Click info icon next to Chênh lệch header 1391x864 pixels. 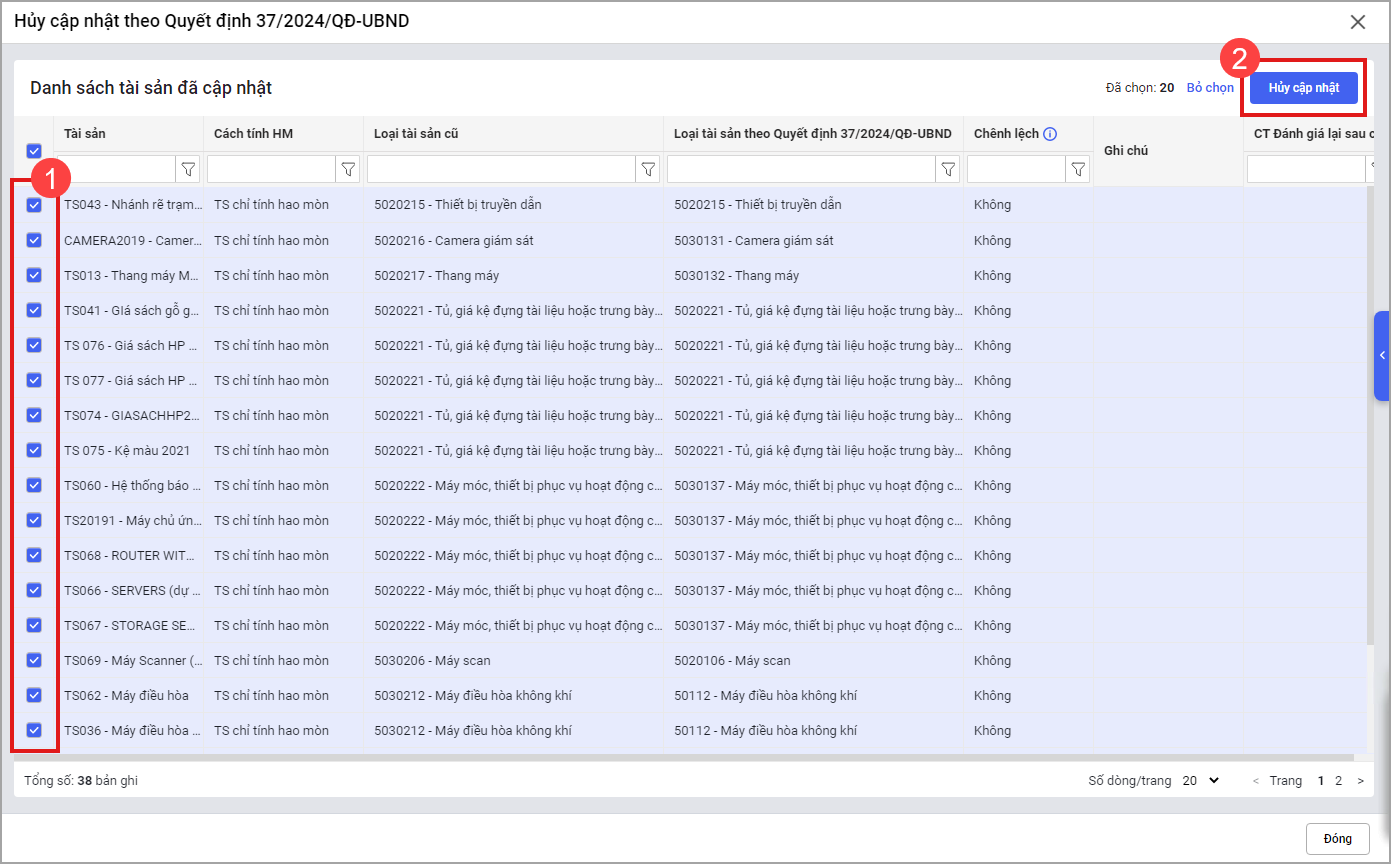[1050, 134]
